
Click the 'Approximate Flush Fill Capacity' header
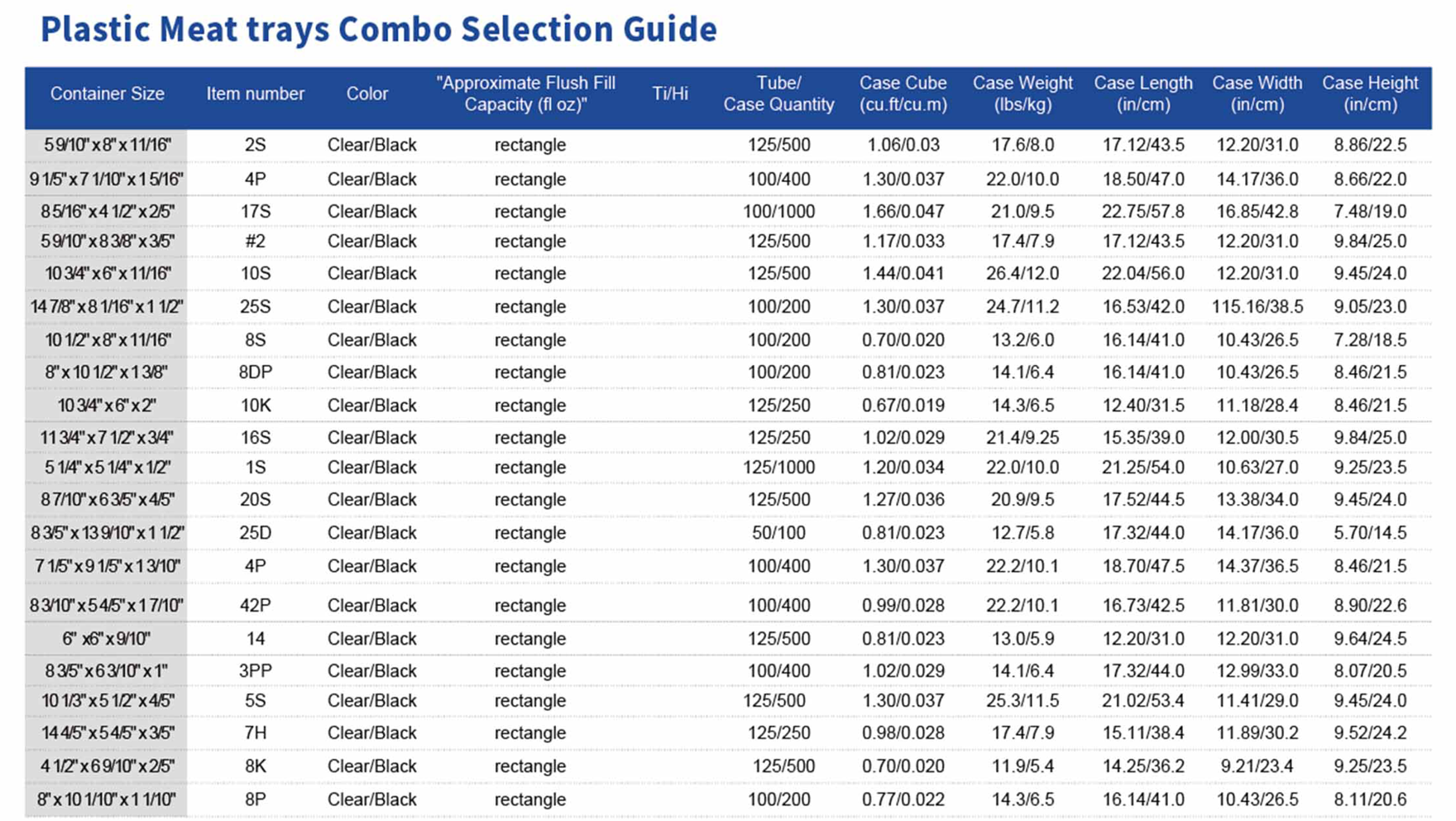coord(525,94)
